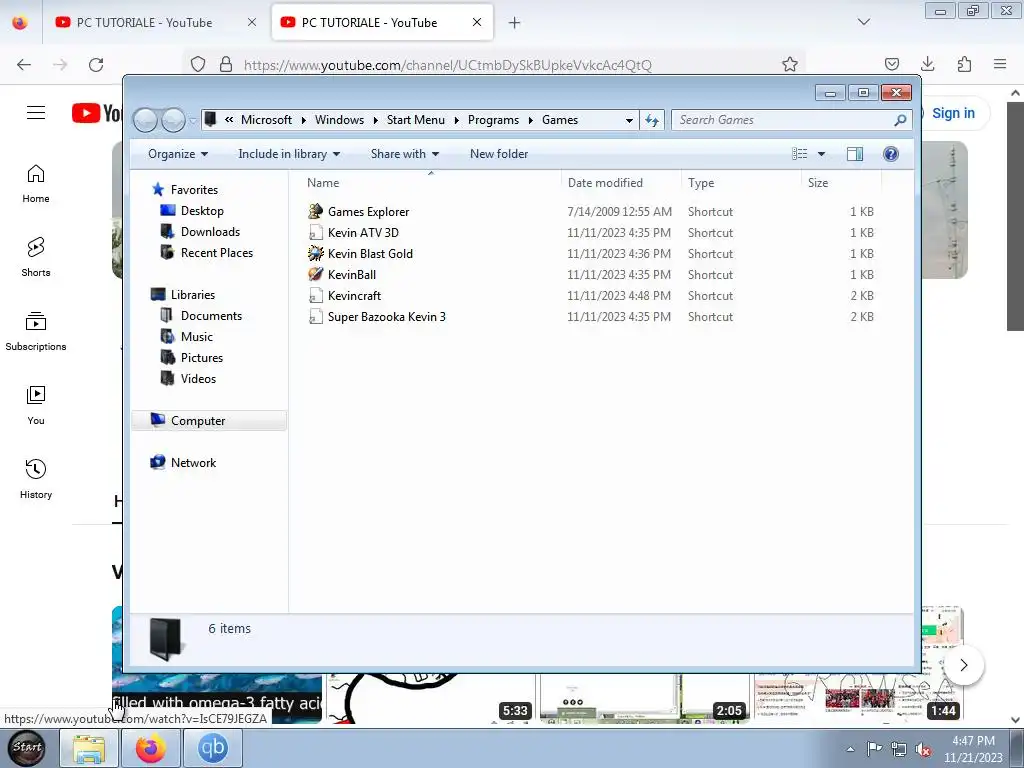
Task: Click the Change your view icon
Action: click(x=799, y=154)
